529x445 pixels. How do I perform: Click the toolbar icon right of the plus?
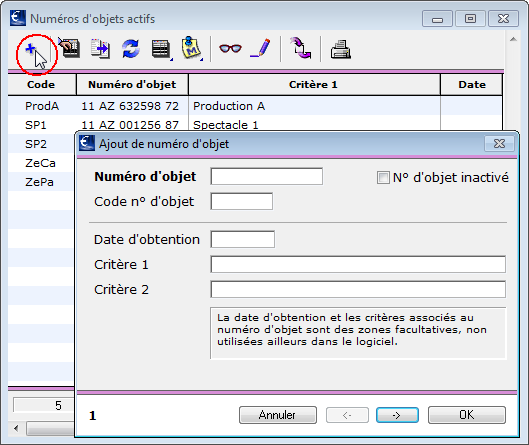pyautogui.click(x=69, y=48)
